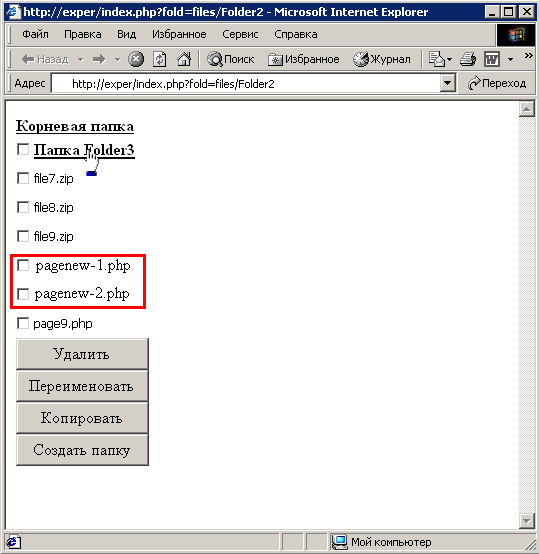Open the Журнал history panel
The height and width of the screenshot is (554, 539).
[382, 59]
